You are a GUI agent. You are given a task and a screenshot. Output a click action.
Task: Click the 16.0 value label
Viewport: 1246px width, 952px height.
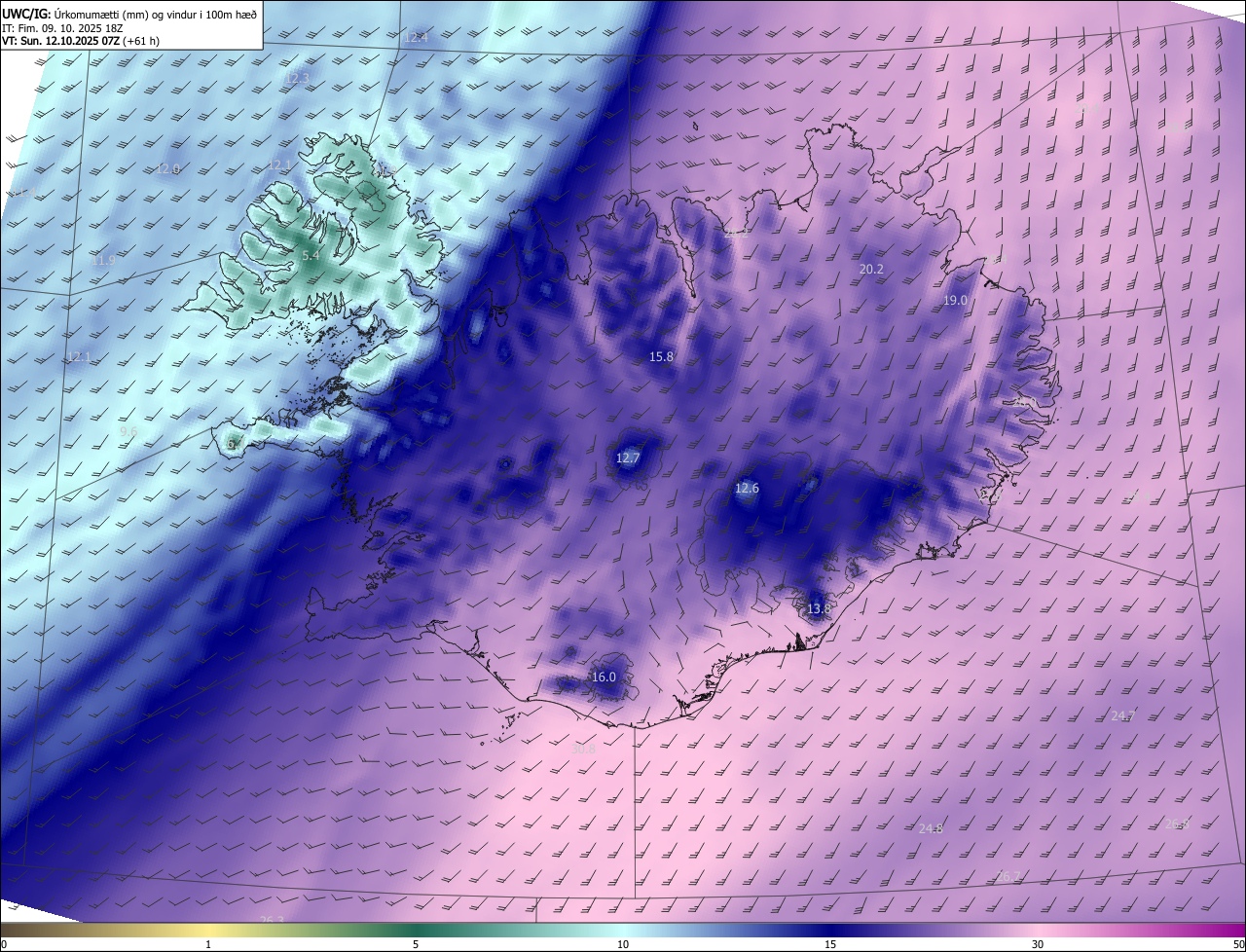pyautogui.click(x=604, y=677)
